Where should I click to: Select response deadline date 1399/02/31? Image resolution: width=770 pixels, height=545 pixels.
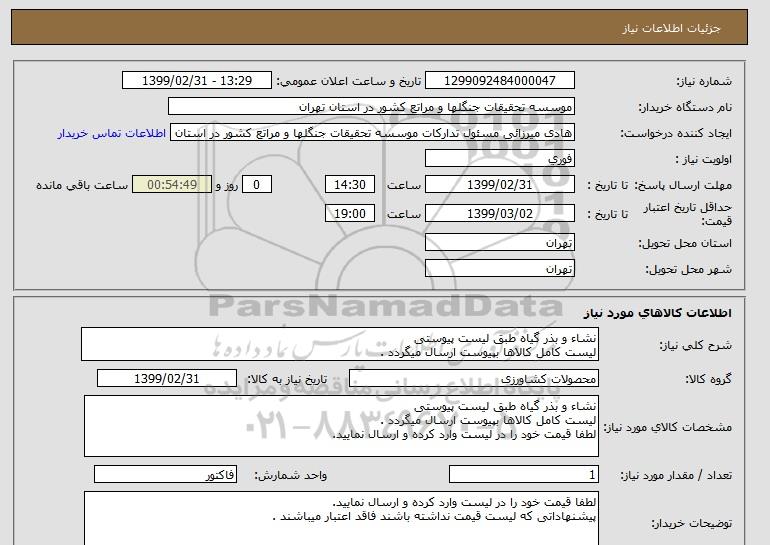[499, 185]
